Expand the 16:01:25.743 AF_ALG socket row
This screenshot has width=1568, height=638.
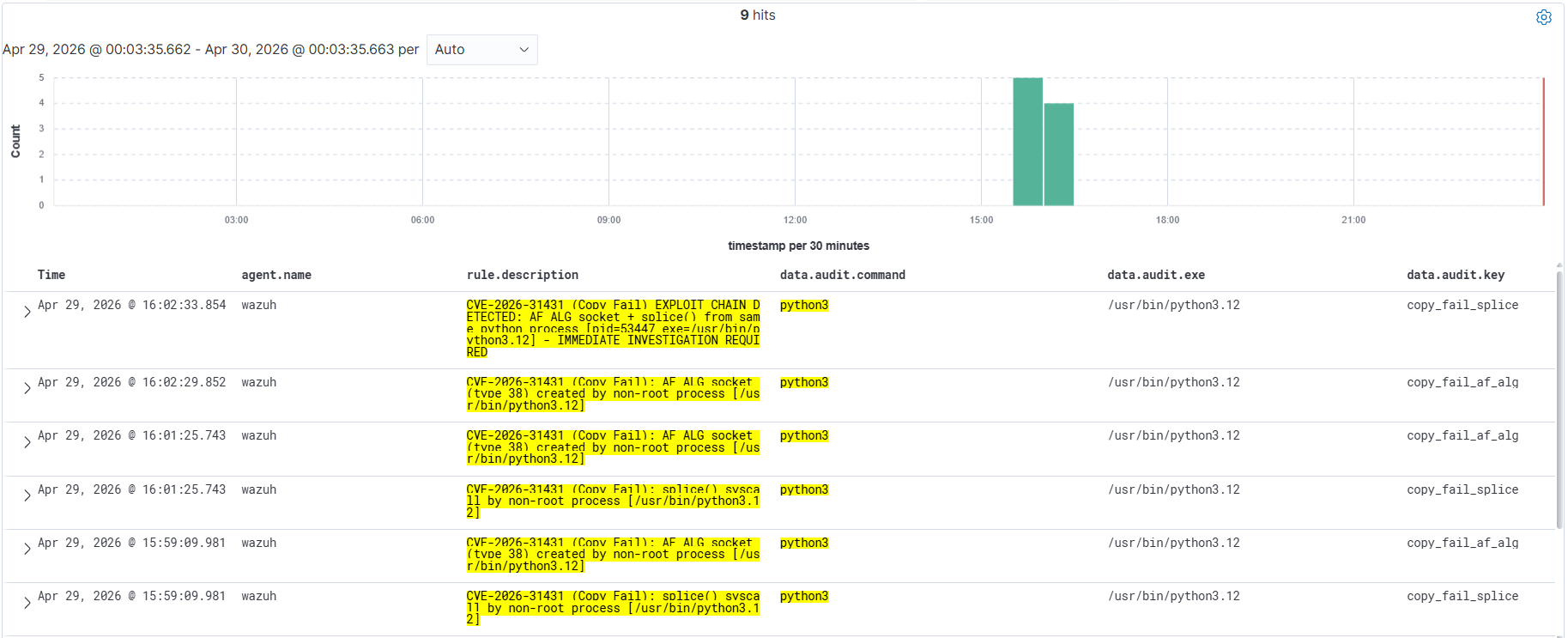tap(27, 442)
